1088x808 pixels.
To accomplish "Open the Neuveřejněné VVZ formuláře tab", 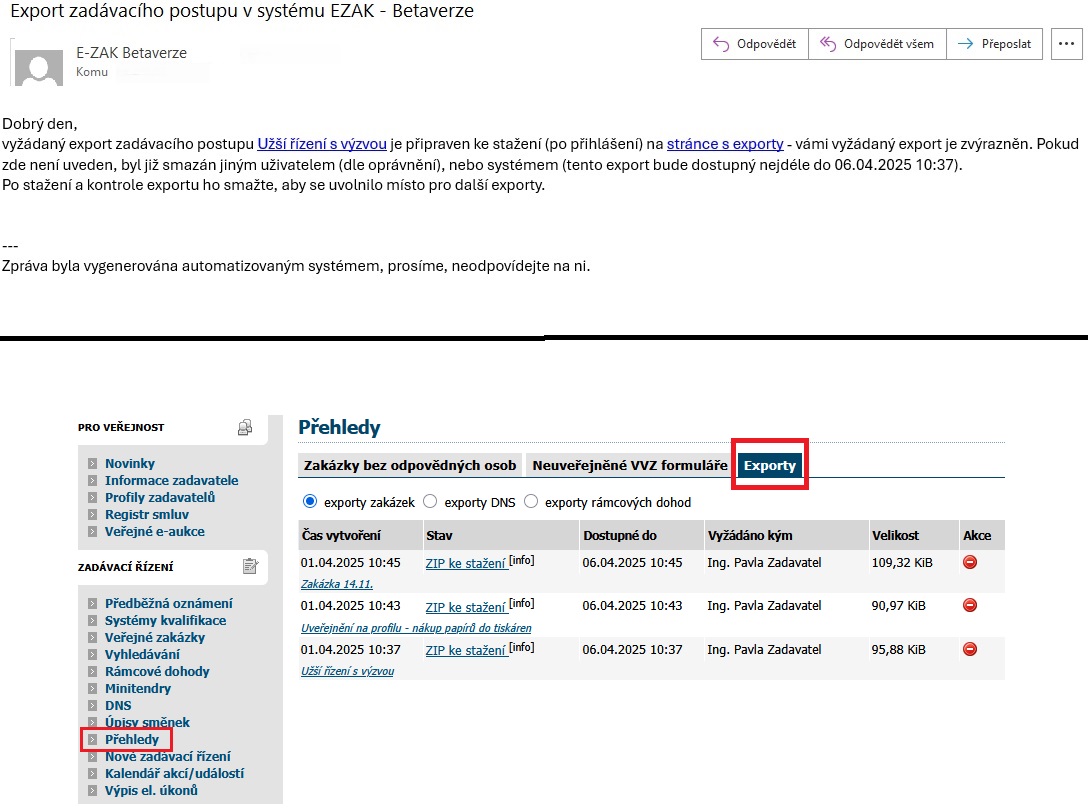I will pos(629,465).
